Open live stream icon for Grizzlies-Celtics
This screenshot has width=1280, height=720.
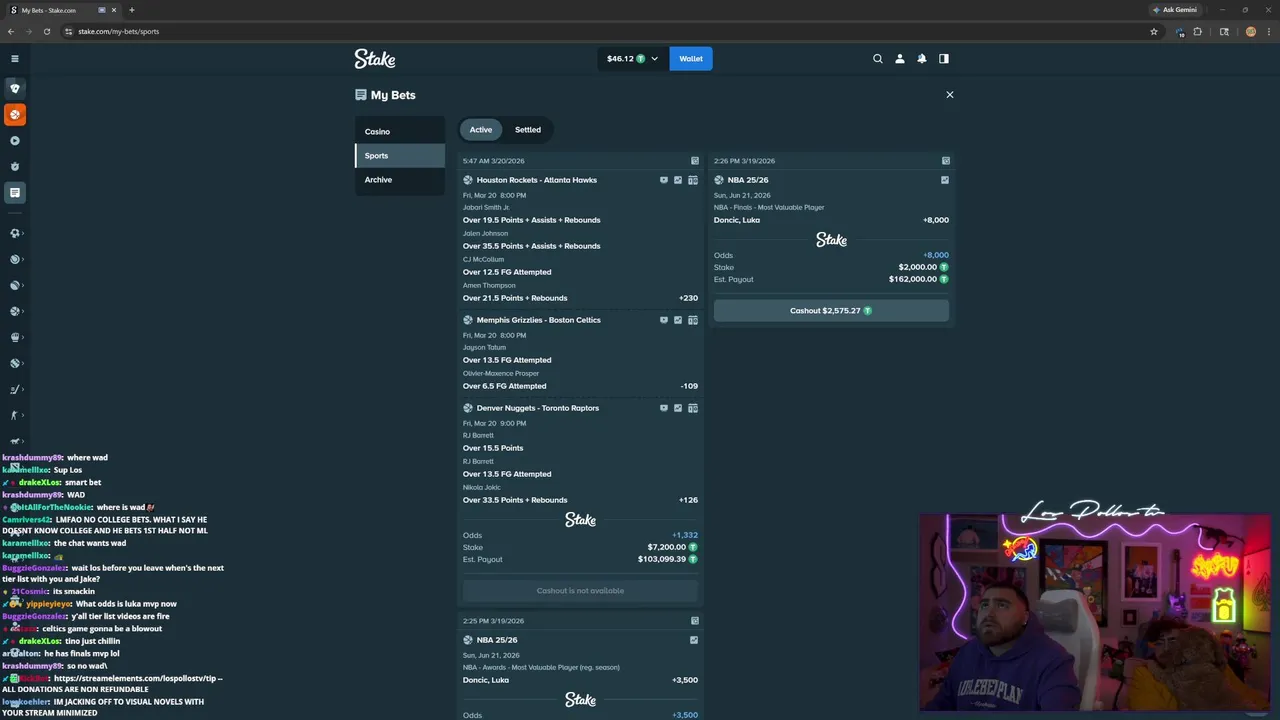click(664, 320)
